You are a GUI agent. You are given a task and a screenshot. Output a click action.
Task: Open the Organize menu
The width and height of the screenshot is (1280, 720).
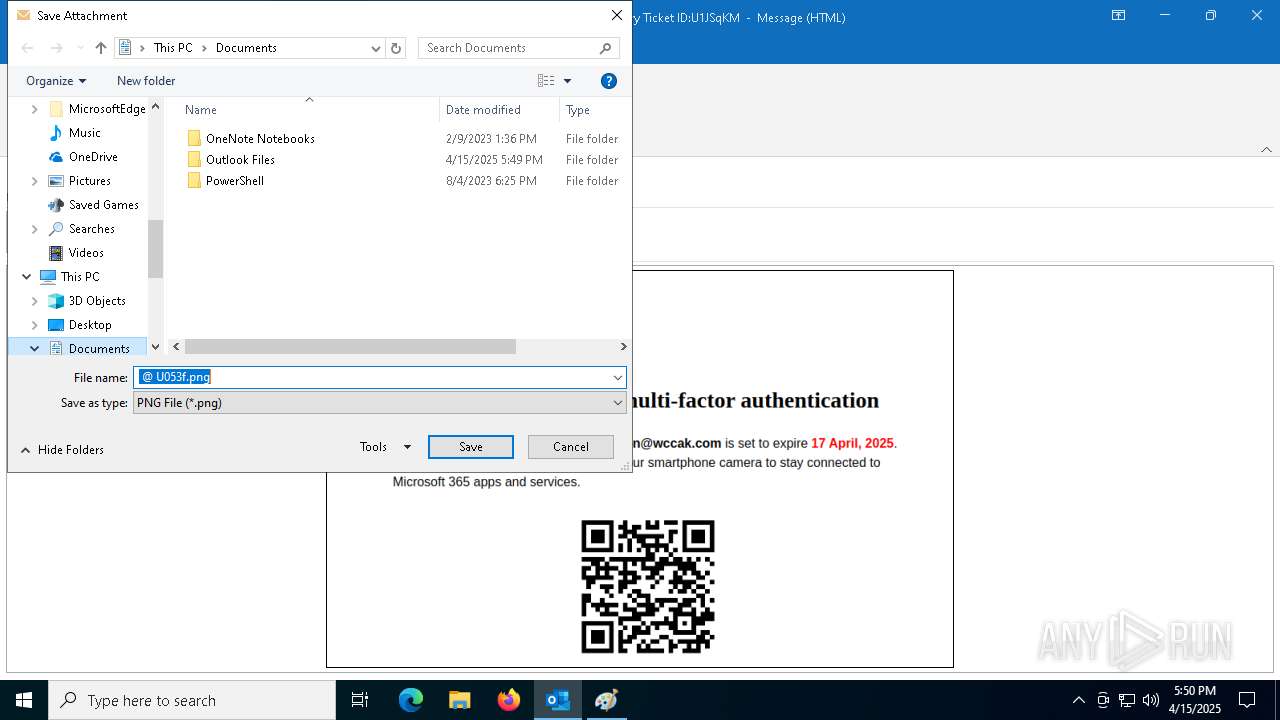[56, 81]
